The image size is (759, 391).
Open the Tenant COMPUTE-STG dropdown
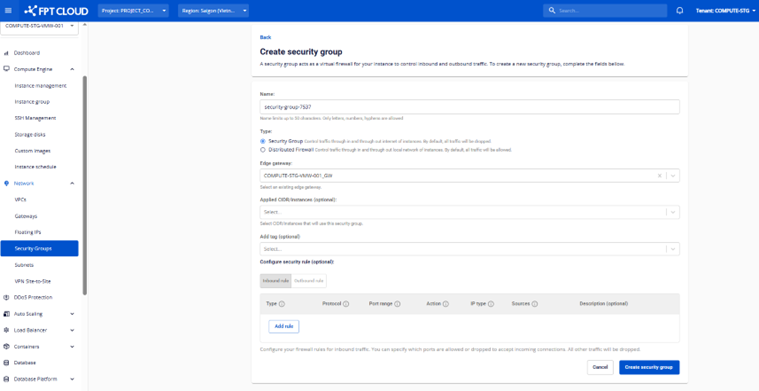point(725,11)
